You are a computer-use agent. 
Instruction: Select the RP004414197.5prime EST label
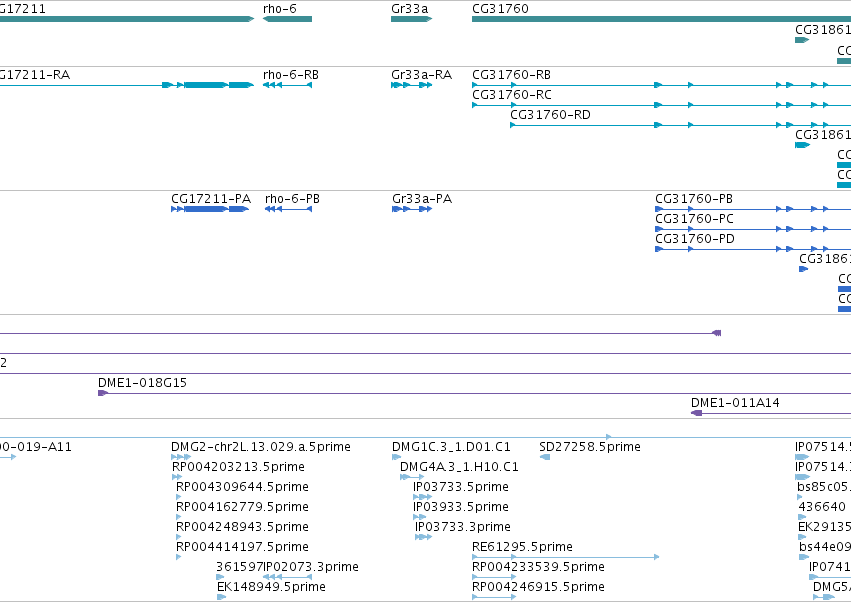(242, 548)
